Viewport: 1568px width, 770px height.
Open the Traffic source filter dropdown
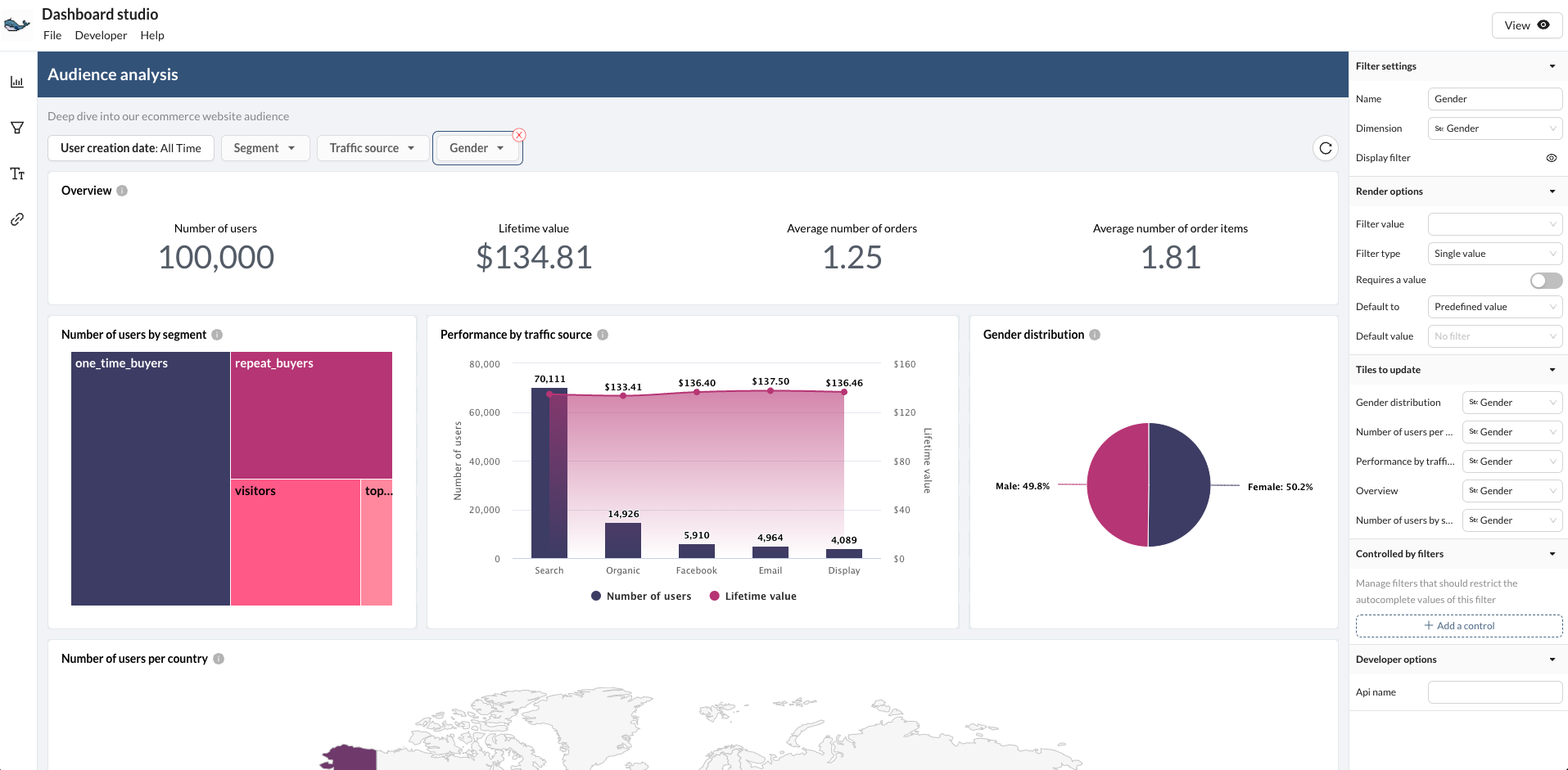[x=372, y=148]
